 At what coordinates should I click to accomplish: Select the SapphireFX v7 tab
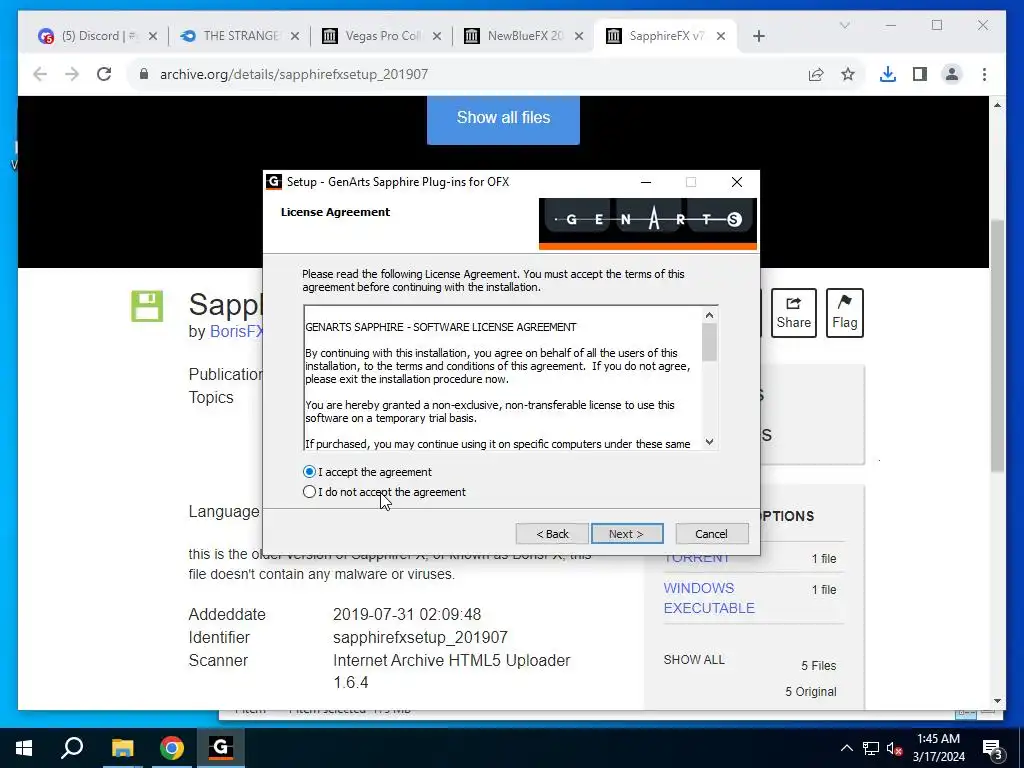(664, 36)
